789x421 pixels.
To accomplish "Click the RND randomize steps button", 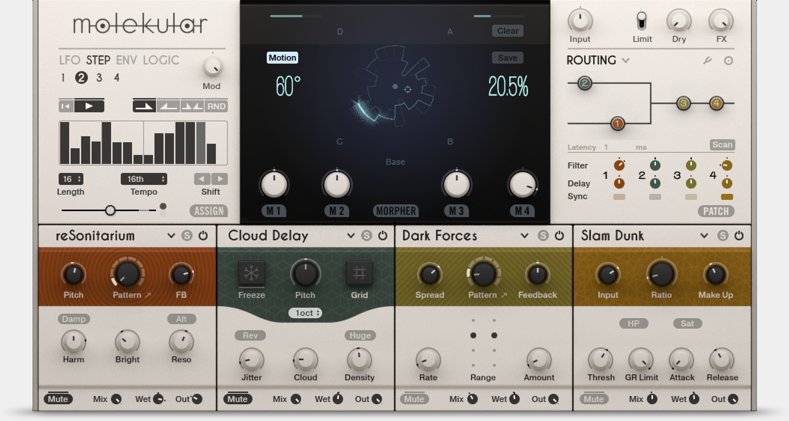I will (x=216, y=106).
